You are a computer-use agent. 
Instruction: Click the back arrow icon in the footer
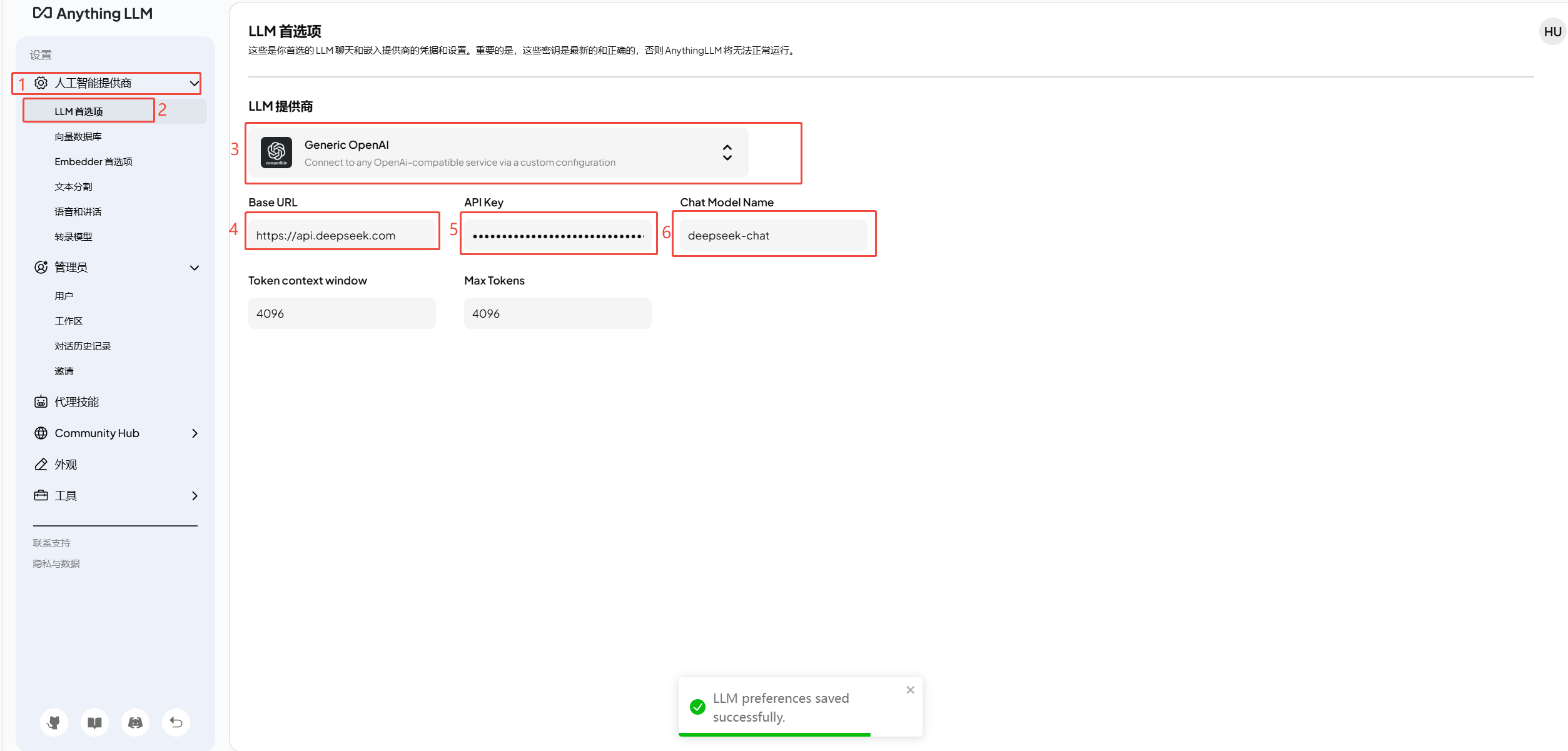pos(176,722)
